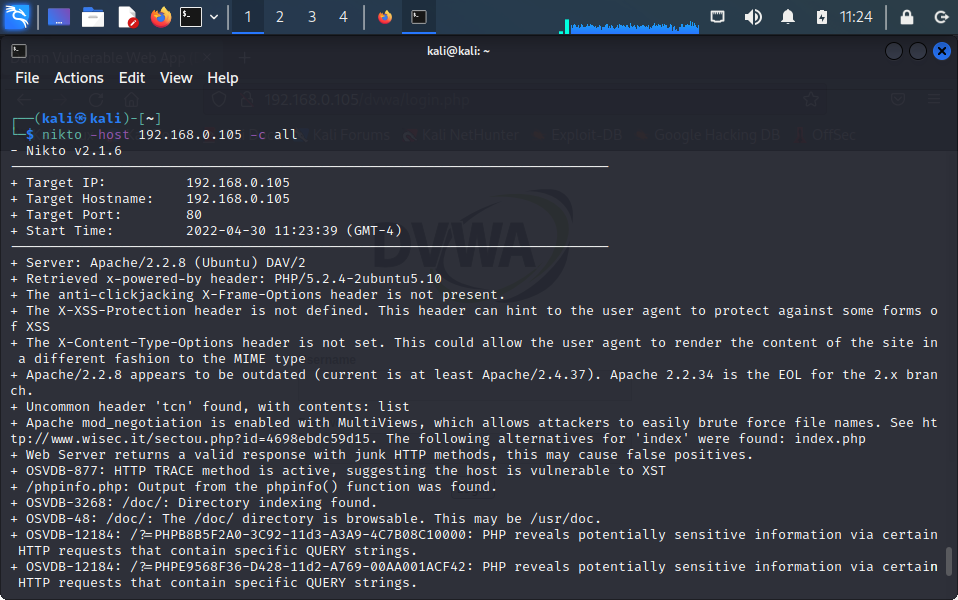Click the 'Apache/2.2.8 appears to be outdated' line
The image size is (958, 600).
point(474,382)
